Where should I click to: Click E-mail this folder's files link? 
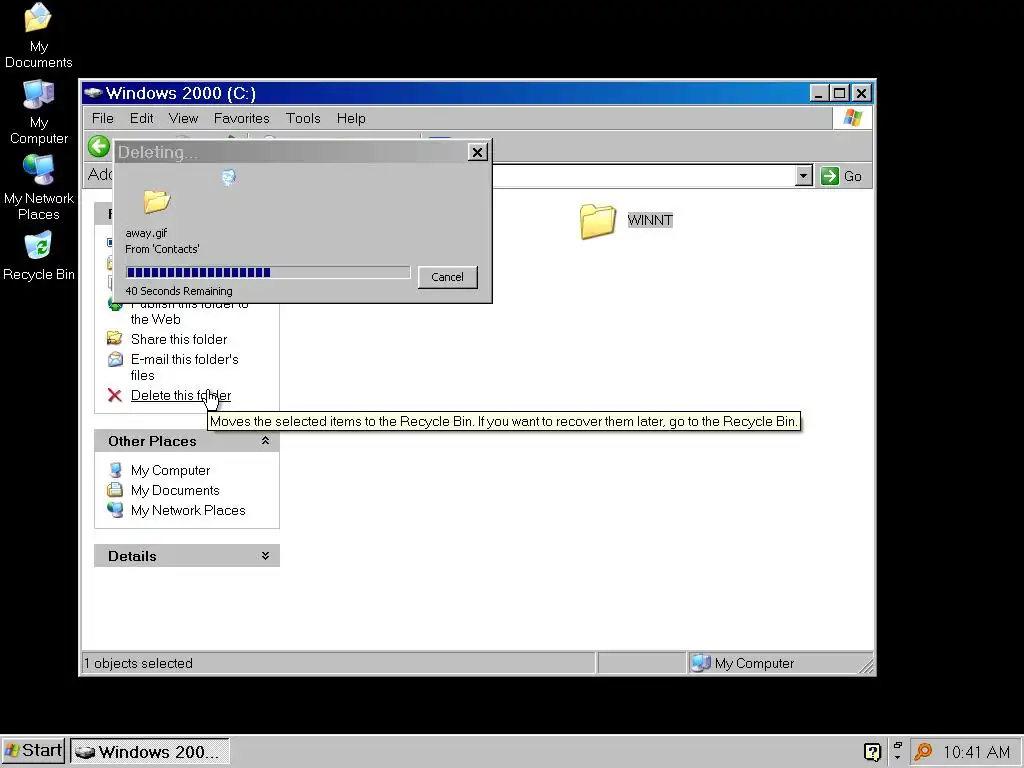(x=184, y=367)
